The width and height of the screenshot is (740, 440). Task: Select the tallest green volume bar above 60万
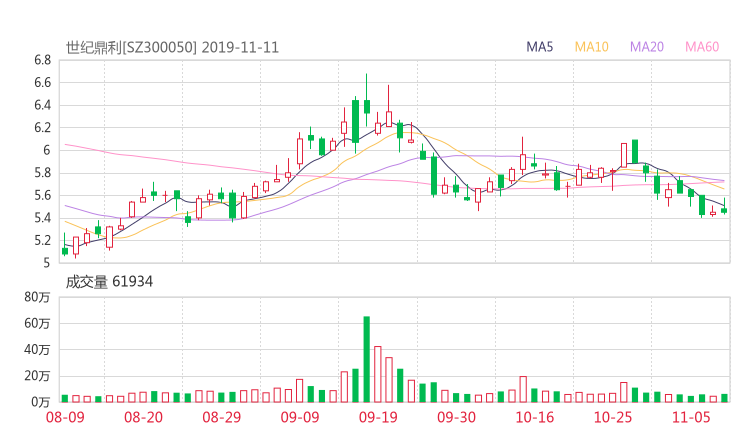coord(367,359)
